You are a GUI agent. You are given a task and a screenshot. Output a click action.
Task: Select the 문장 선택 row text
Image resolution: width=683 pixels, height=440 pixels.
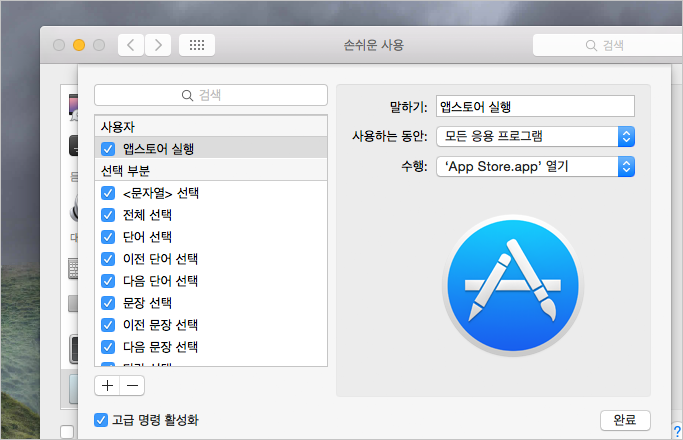point(147,303)
